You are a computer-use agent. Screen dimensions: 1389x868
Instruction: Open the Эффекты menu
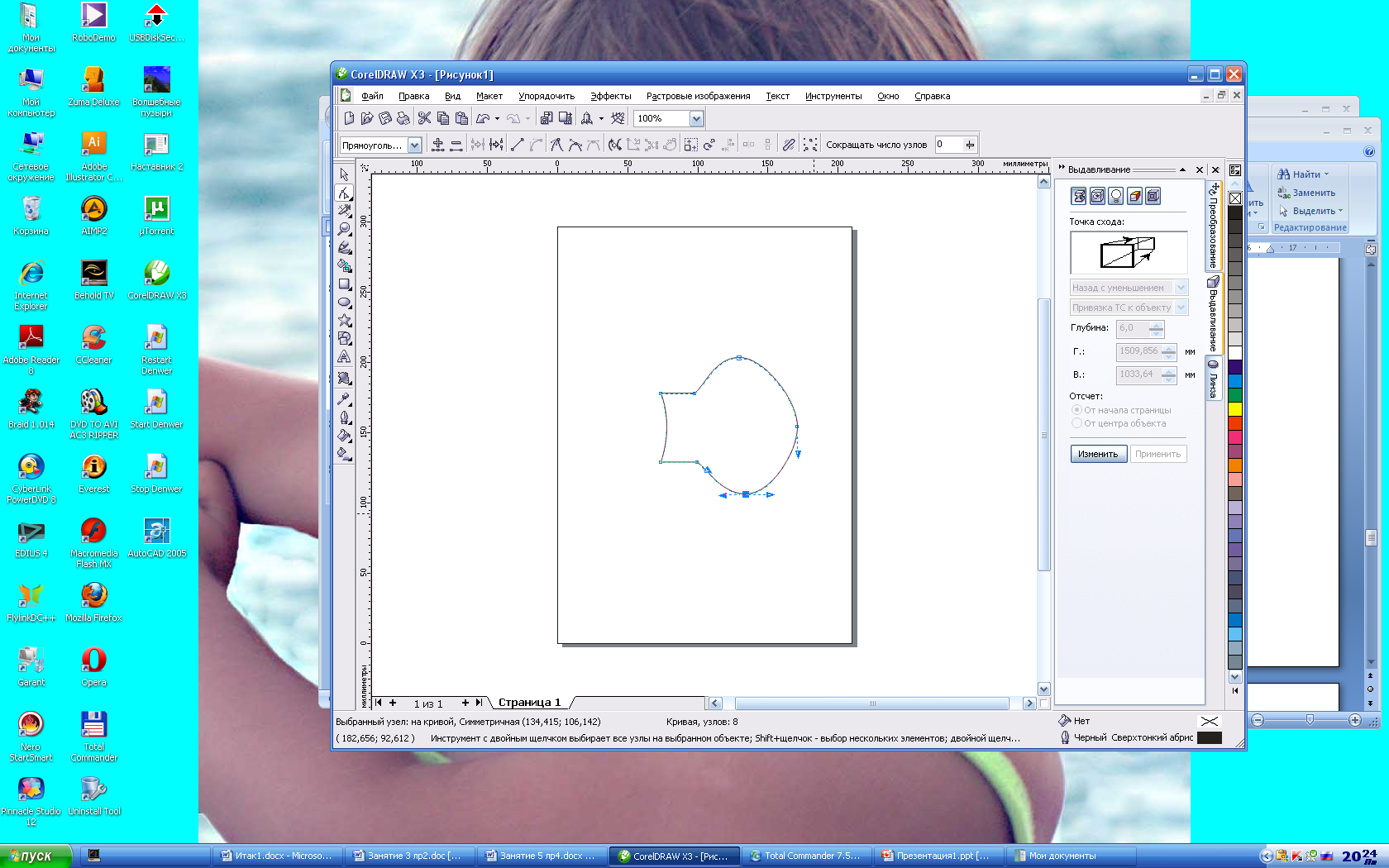(610, 96)
